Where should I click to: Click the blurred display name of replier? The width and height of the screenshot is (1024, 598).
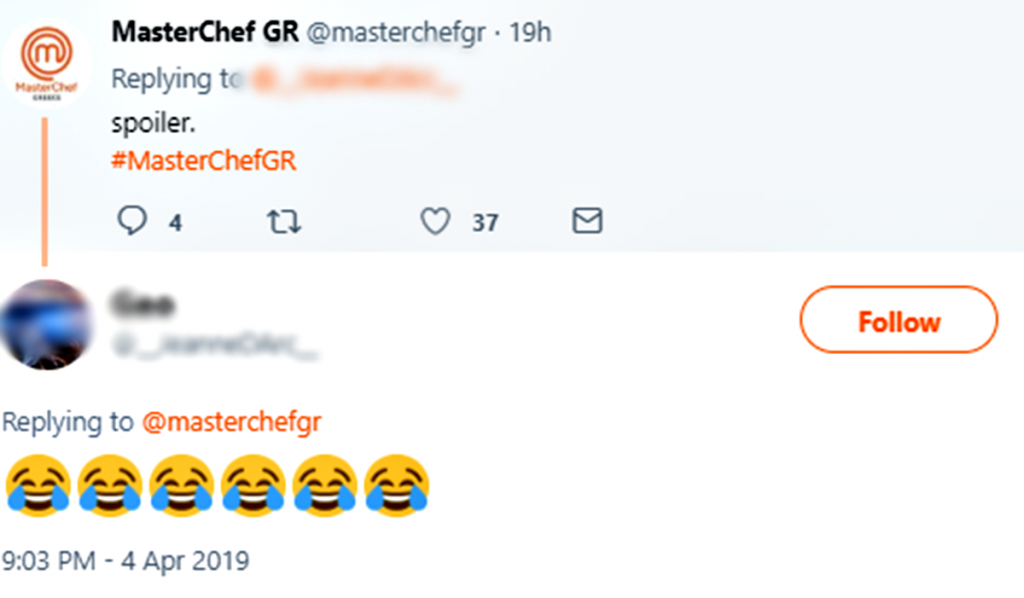tap(145, 303)
